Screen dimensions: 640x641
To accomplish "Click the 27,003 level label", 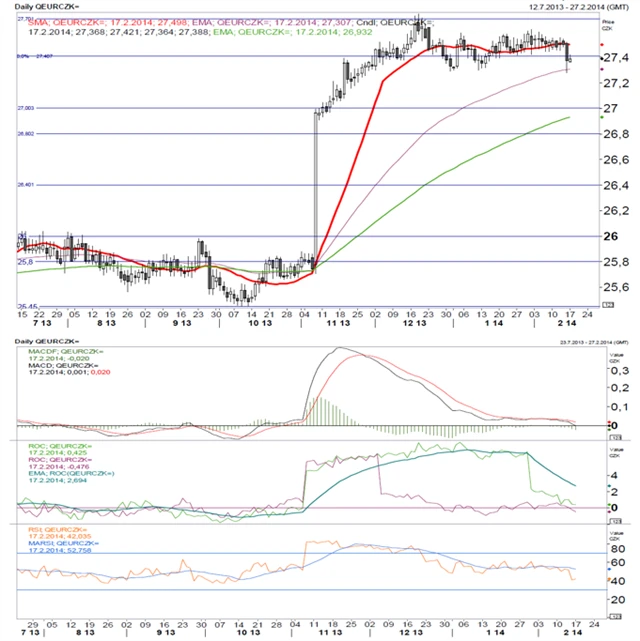I will coord(26,108).
